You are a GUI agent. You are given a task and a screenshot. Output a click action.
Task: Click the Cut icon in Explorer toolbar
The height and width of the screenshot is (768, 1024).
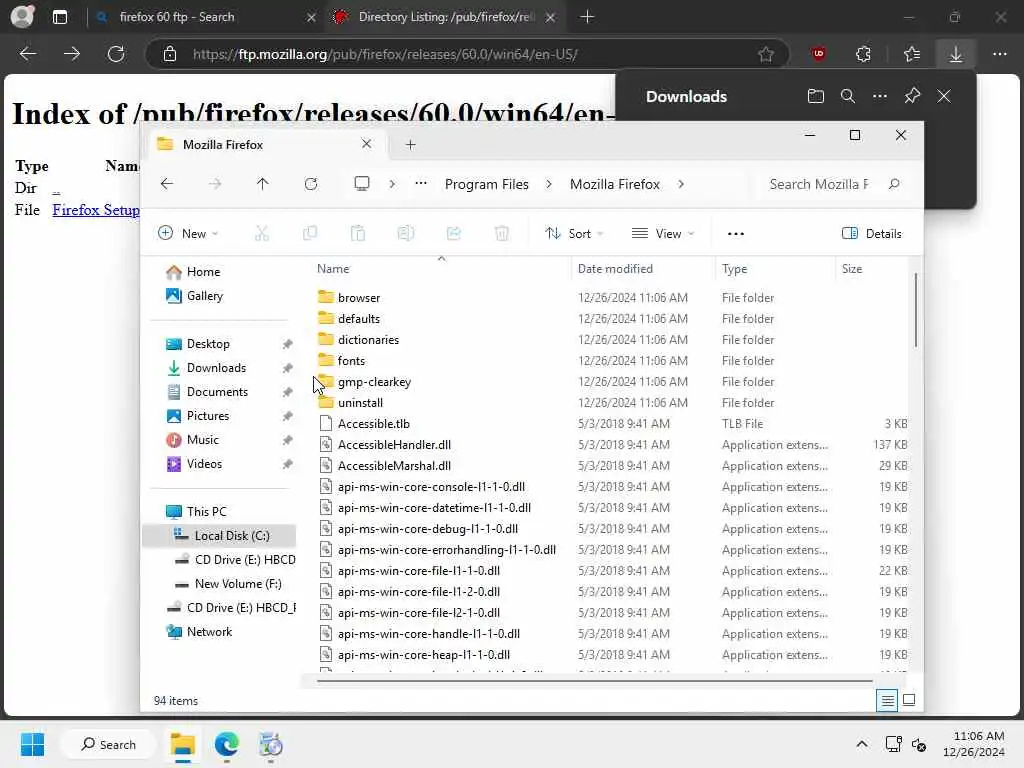(262, 233)
